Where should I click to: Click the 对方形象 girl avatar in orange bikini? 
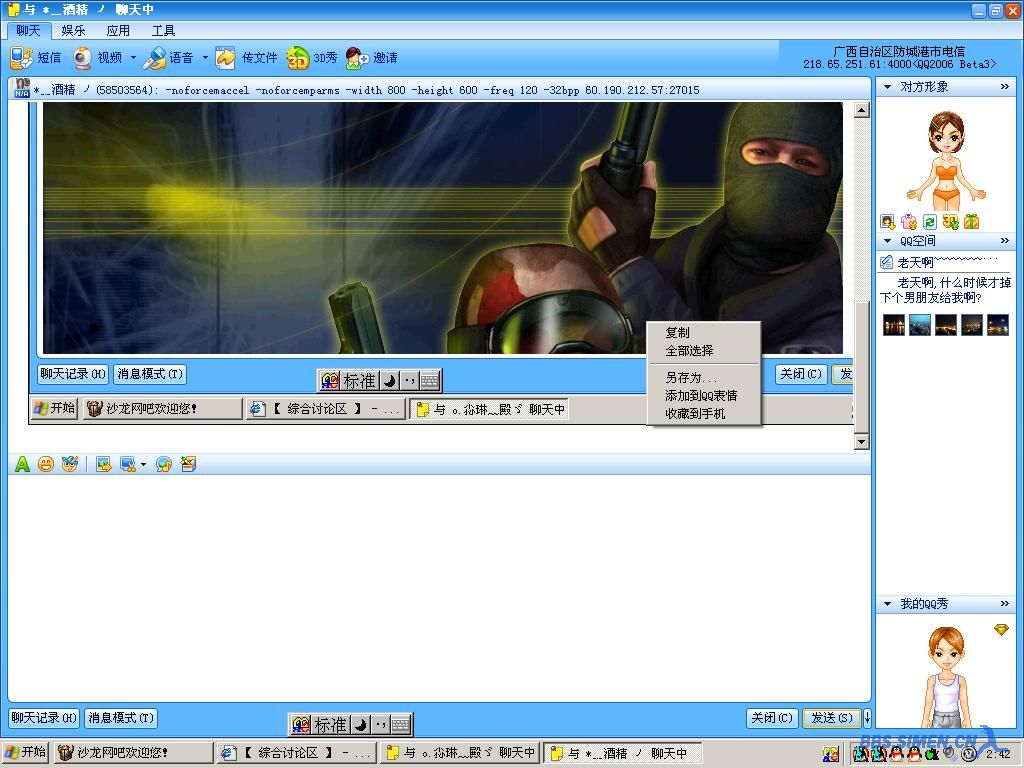click(x=946, y=159)
